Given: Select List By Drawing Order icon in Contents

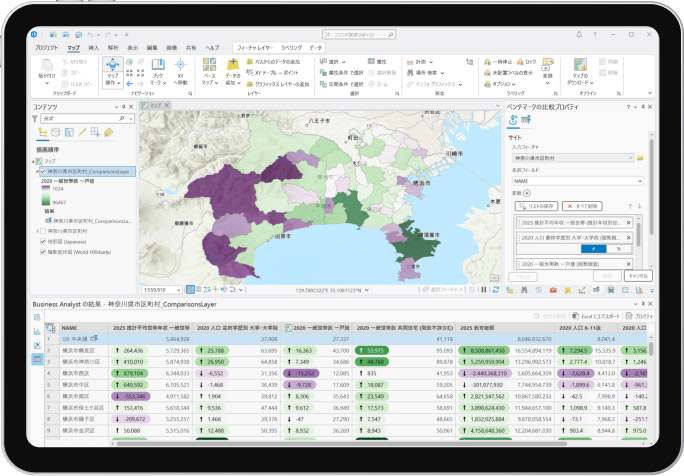Looking at the screenshot, I should pos(44,132).
